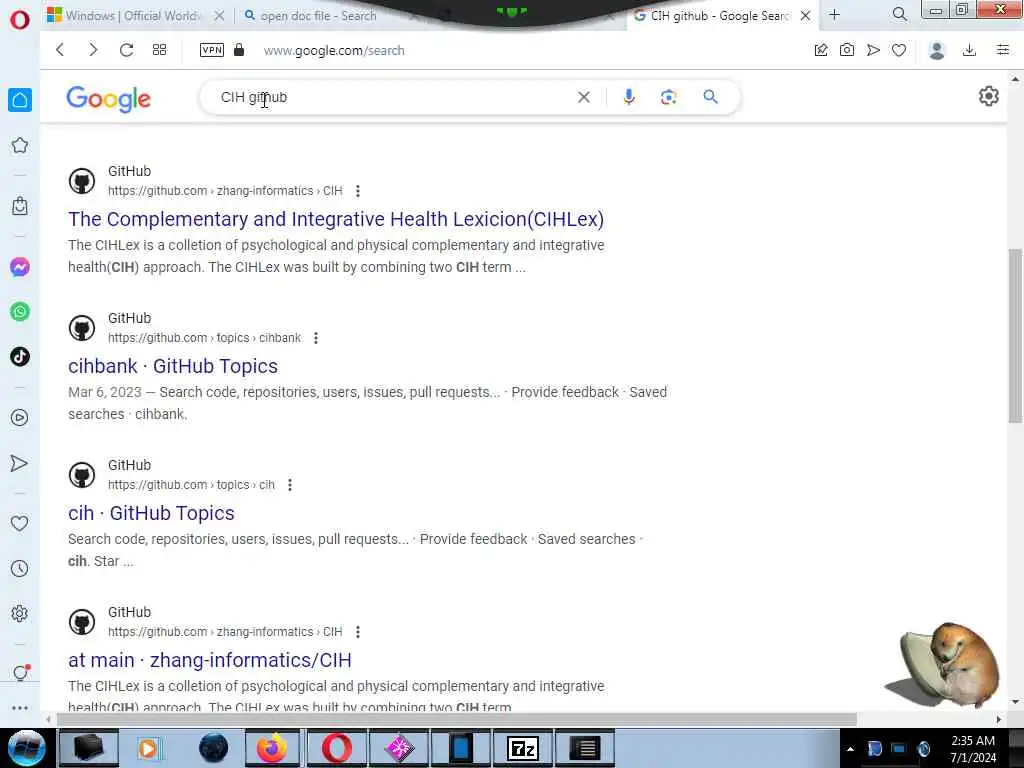This screenshot has width=1024, height=768.
Task: Click the horizontal scrollbar at page bottom
Action: [456, 719]
